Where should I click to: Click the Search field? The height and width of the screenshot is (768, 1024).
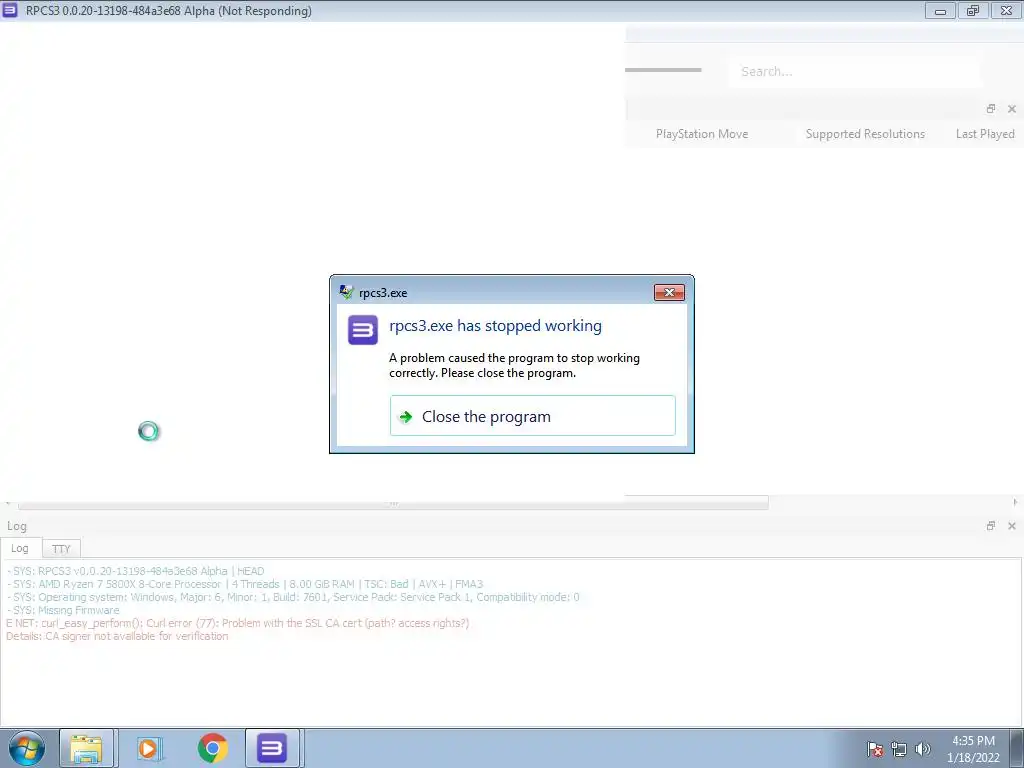[854, 71]
